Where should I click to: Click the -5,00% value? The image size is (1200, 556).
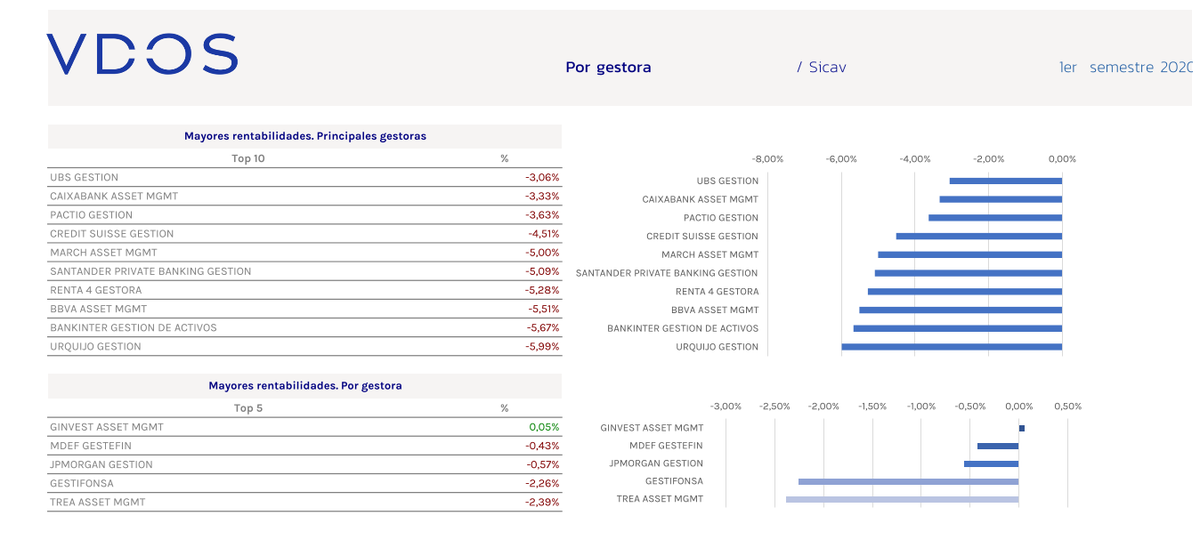click(x=542, y=253)
